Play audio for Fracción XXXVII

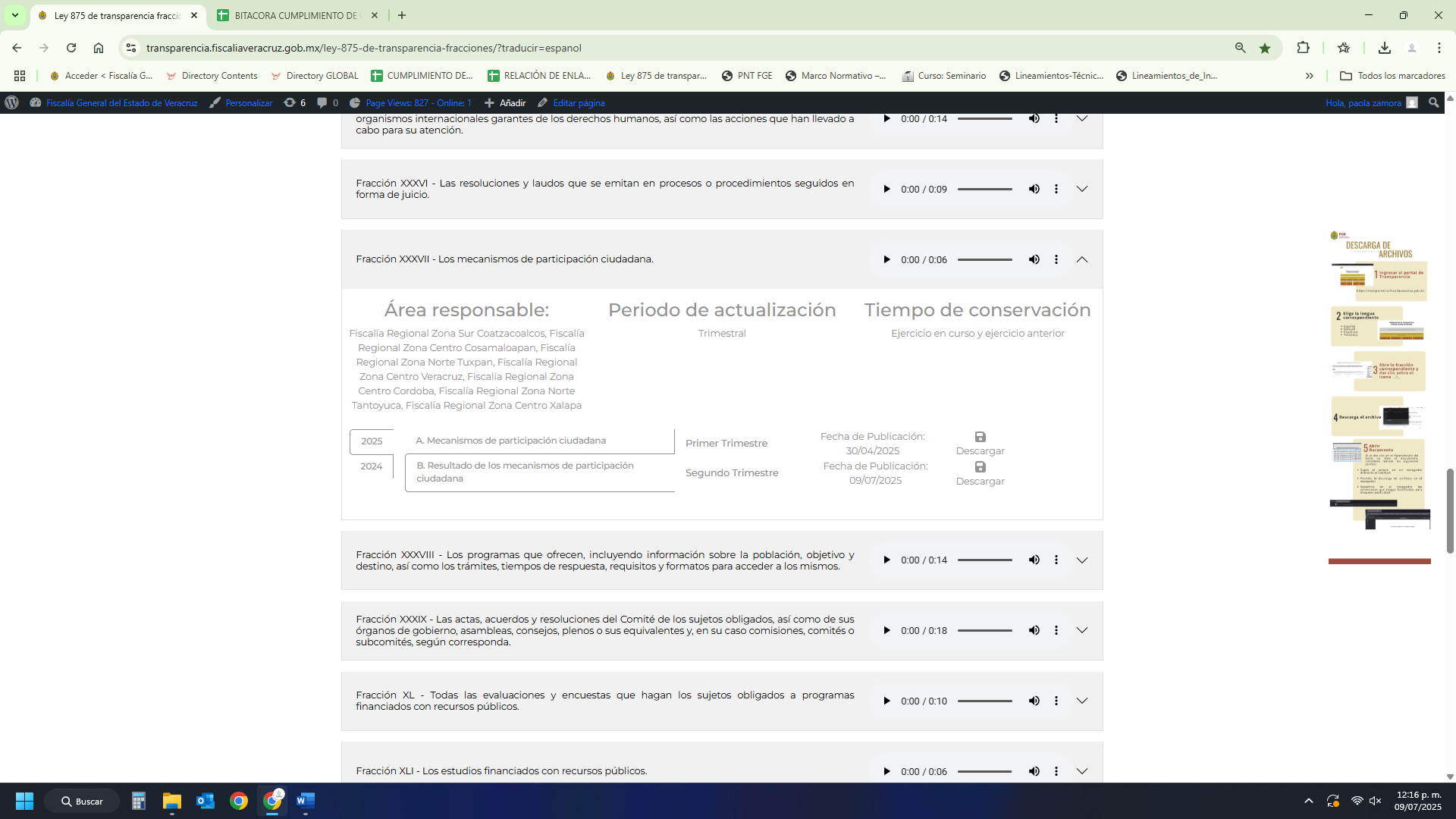coord(886,259)
